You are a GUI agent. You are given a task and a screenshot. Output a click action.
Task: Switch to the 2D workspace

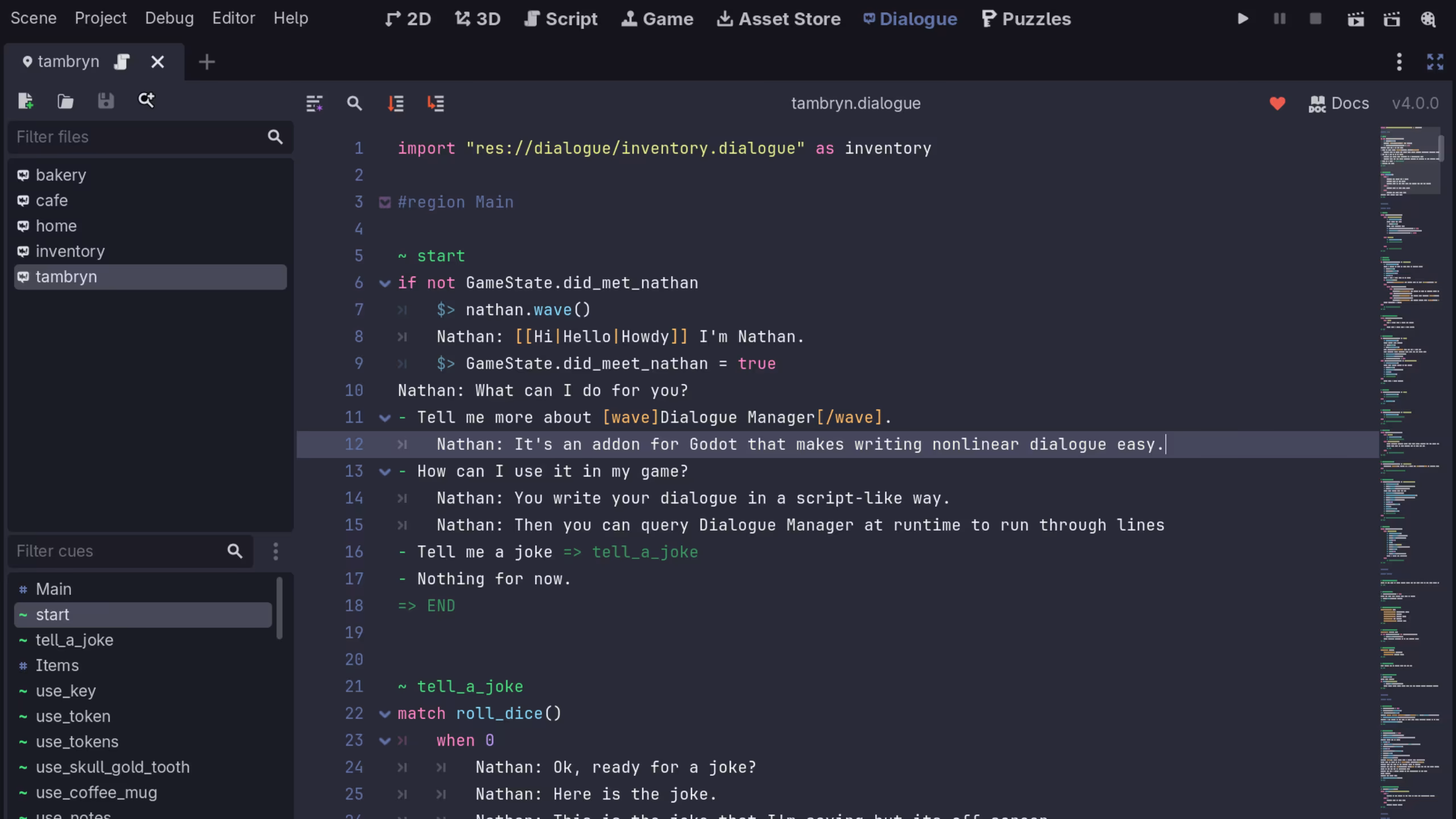point(408,19)
